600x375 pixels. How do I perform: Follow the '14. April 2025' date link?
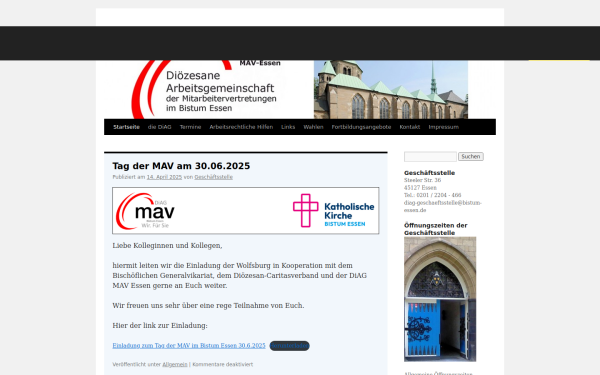pos(164,177)
